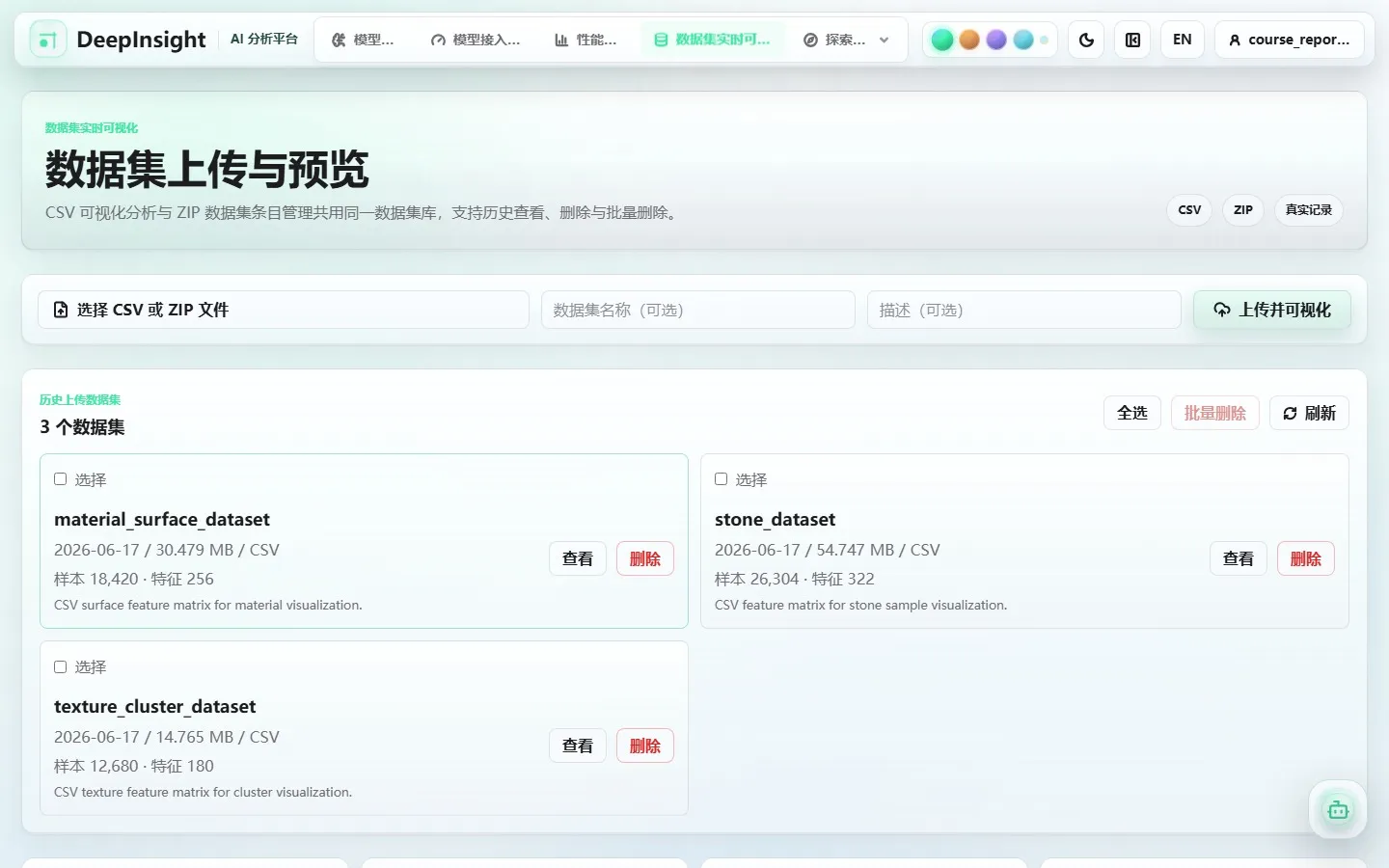1389x868 pixels.
Task: Click the 真实记录 tag
Action: (x=1309, y=210)
